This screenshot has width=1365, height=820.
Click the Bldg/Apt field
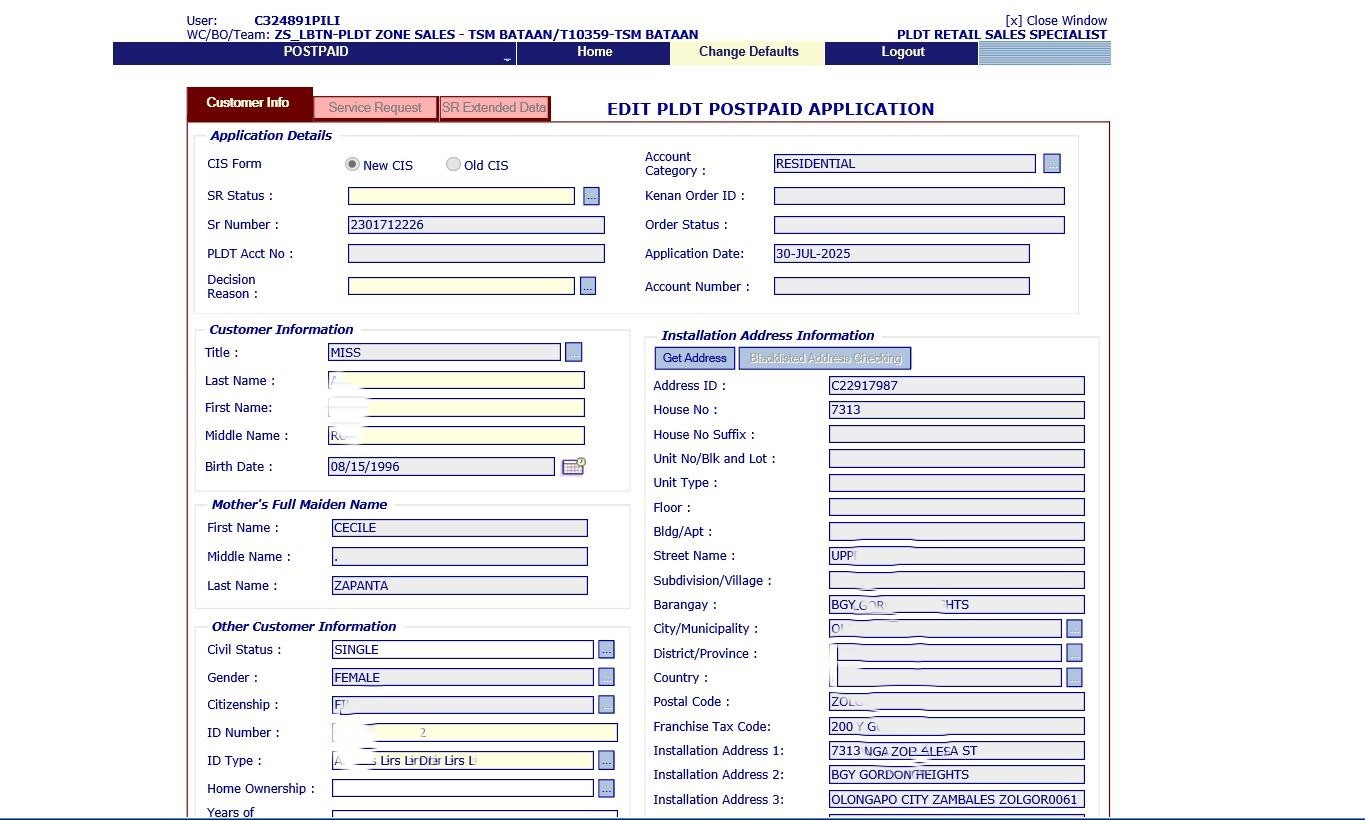[957, 532]
